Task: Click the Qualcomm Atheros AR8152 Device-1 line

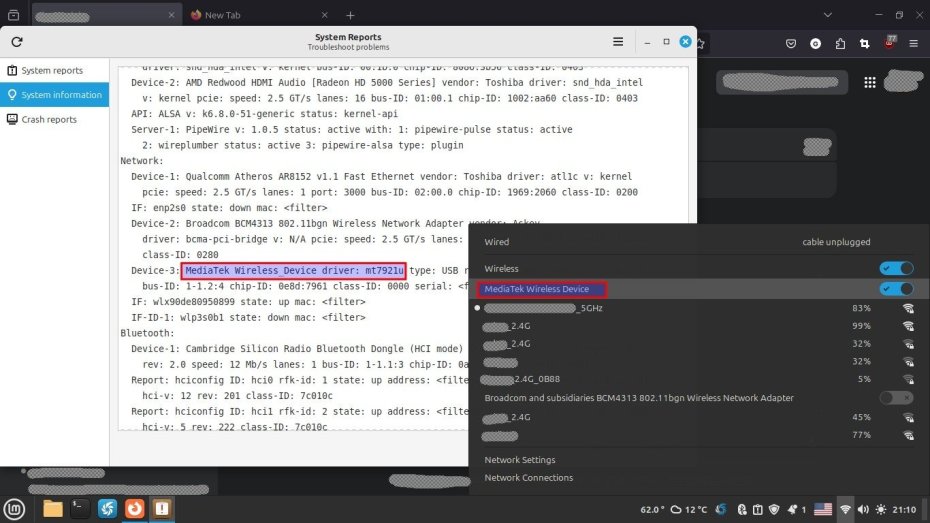Action: (381, 177)
